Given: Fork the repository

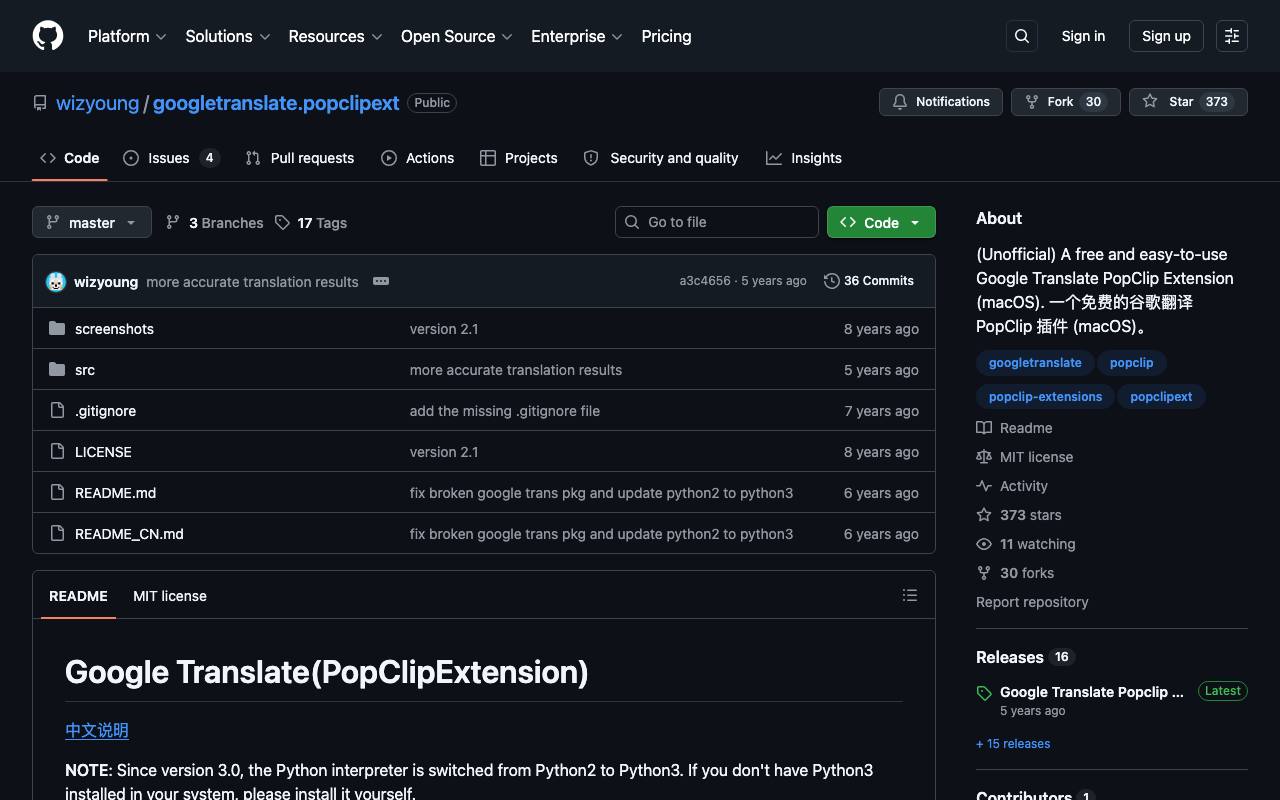Looking at the screenshot, I should click(1066, 102).
